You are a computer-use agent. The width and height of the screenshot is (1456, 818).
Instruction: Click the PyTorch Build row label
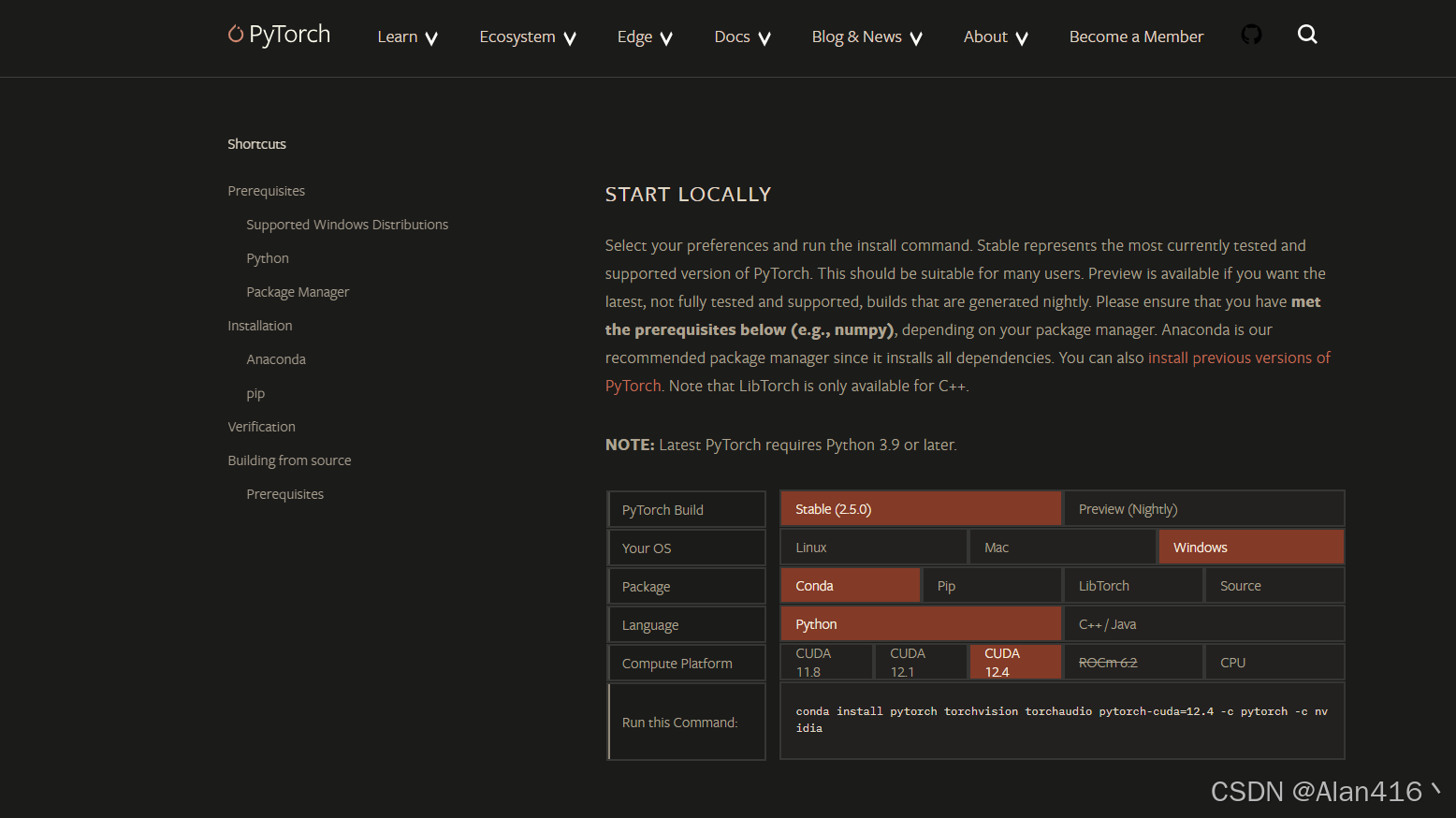(x=687, y=510)
